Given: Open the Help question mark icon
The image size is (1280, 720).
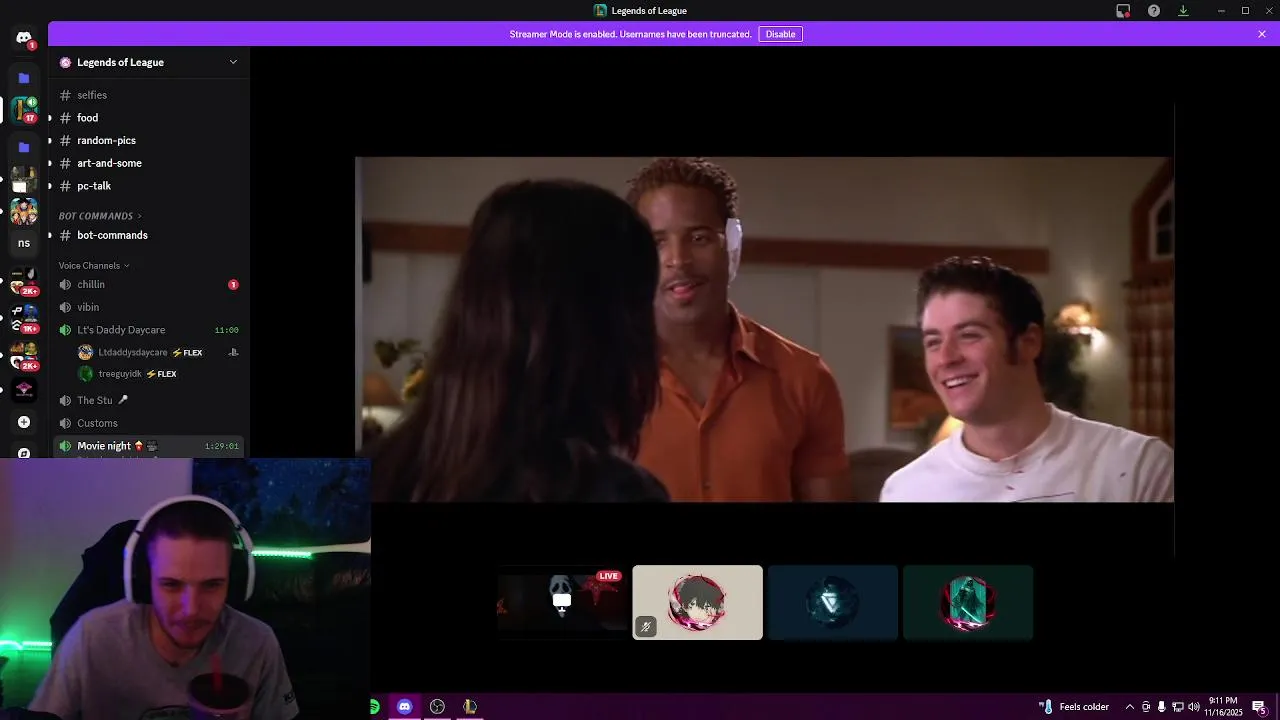Looking at the screenshot, I should (x=1154, y=11).
